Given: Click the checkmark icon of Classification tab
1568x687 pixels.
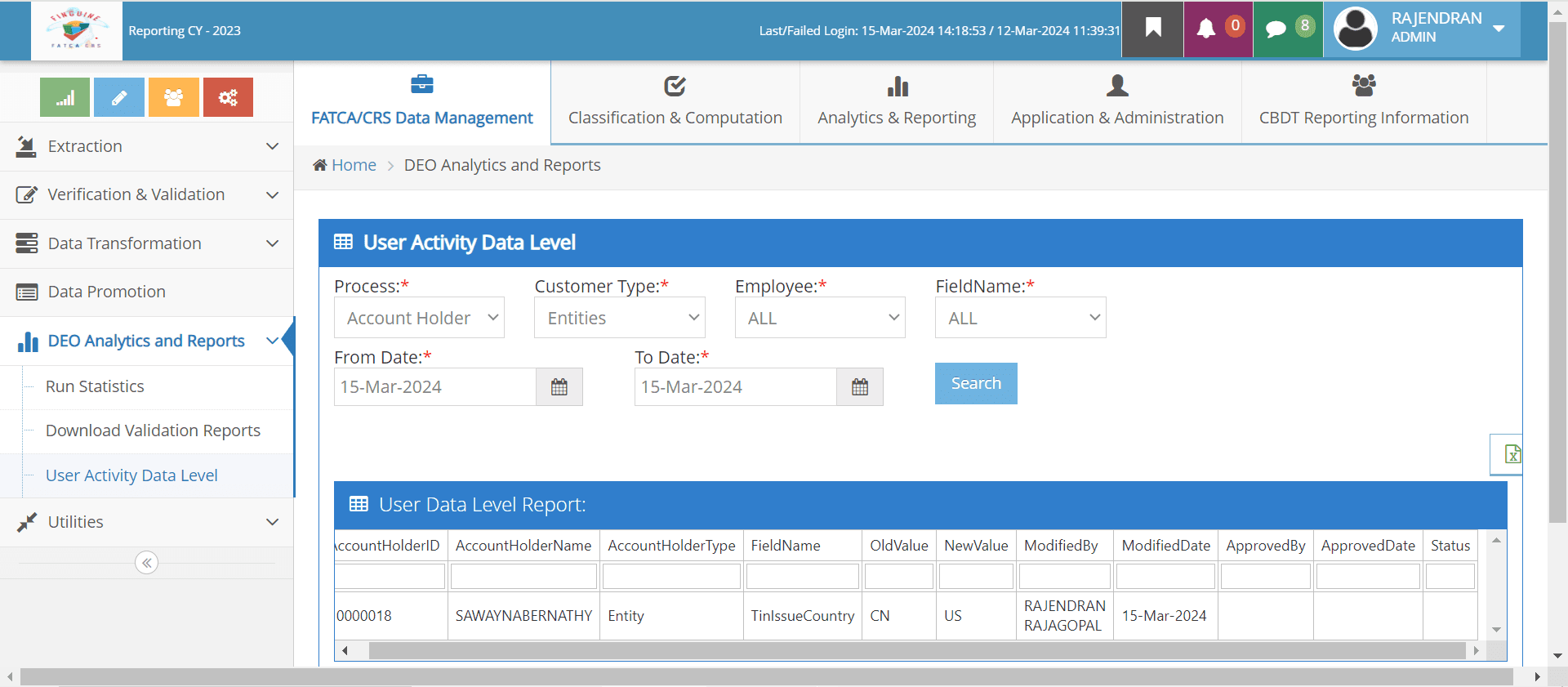Looking at the screenshot, I should pyautogui.click(x=675, y=85).
